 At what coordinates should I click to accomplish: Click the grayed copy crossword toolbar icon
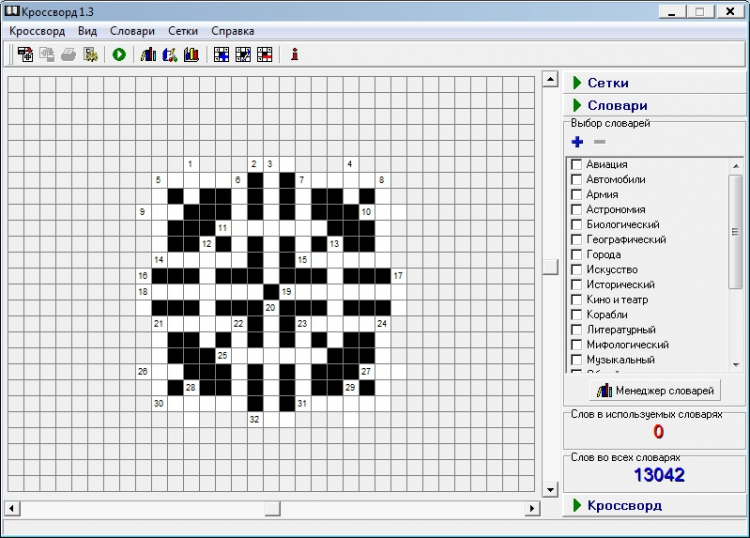click(x=47, y=55)
